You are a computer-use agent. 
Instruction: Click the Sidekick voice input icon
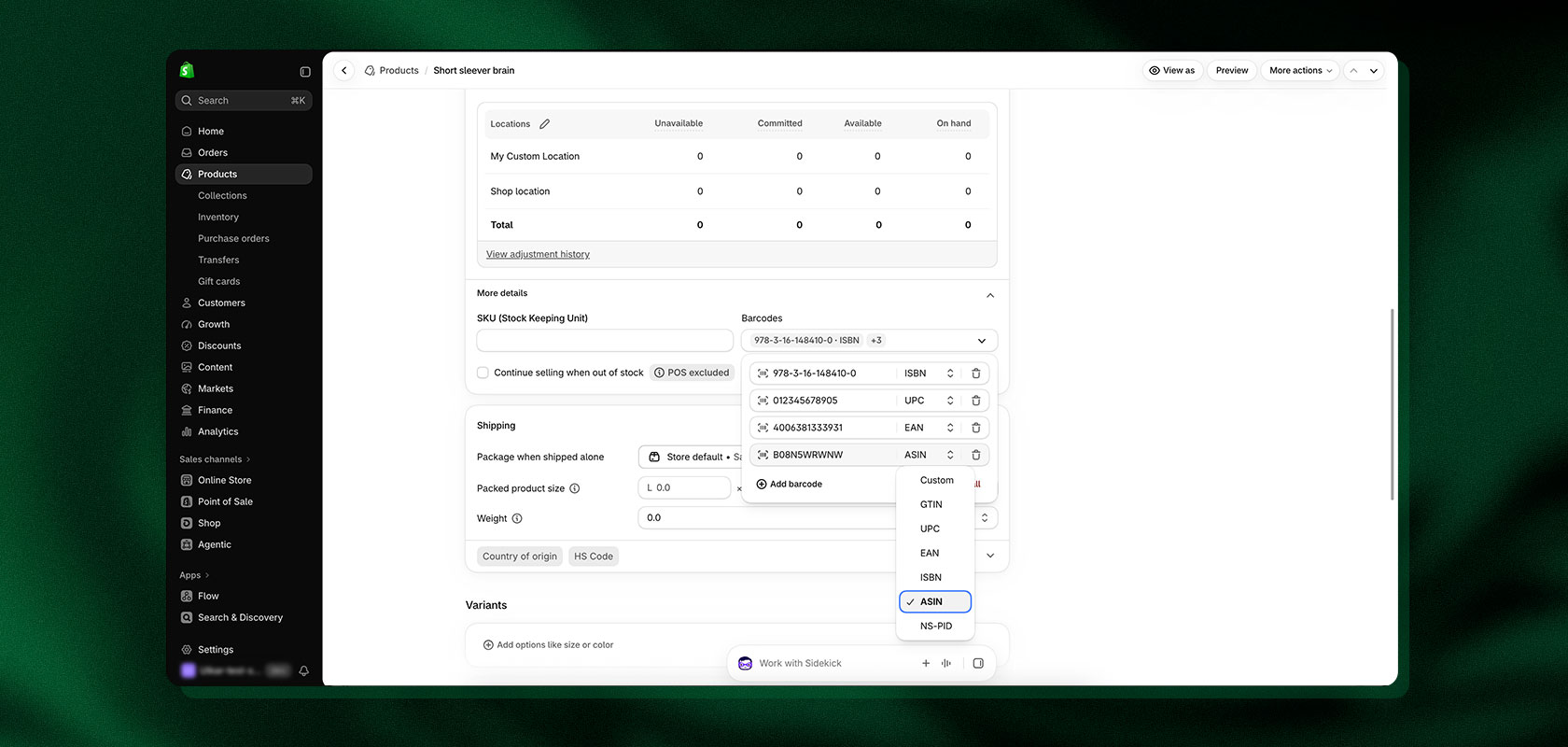pyautogui.click(x=946, y=663)
